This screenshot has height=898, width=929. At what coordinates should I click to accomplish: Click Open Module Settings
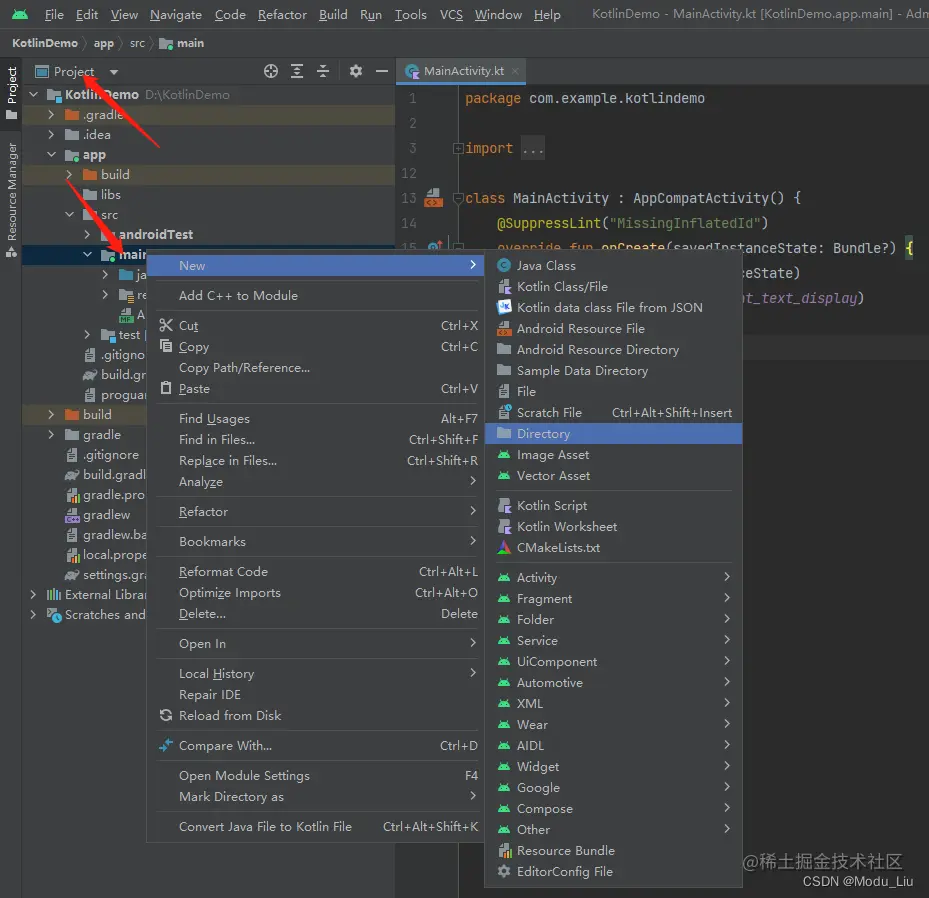[x=316, y=776]
